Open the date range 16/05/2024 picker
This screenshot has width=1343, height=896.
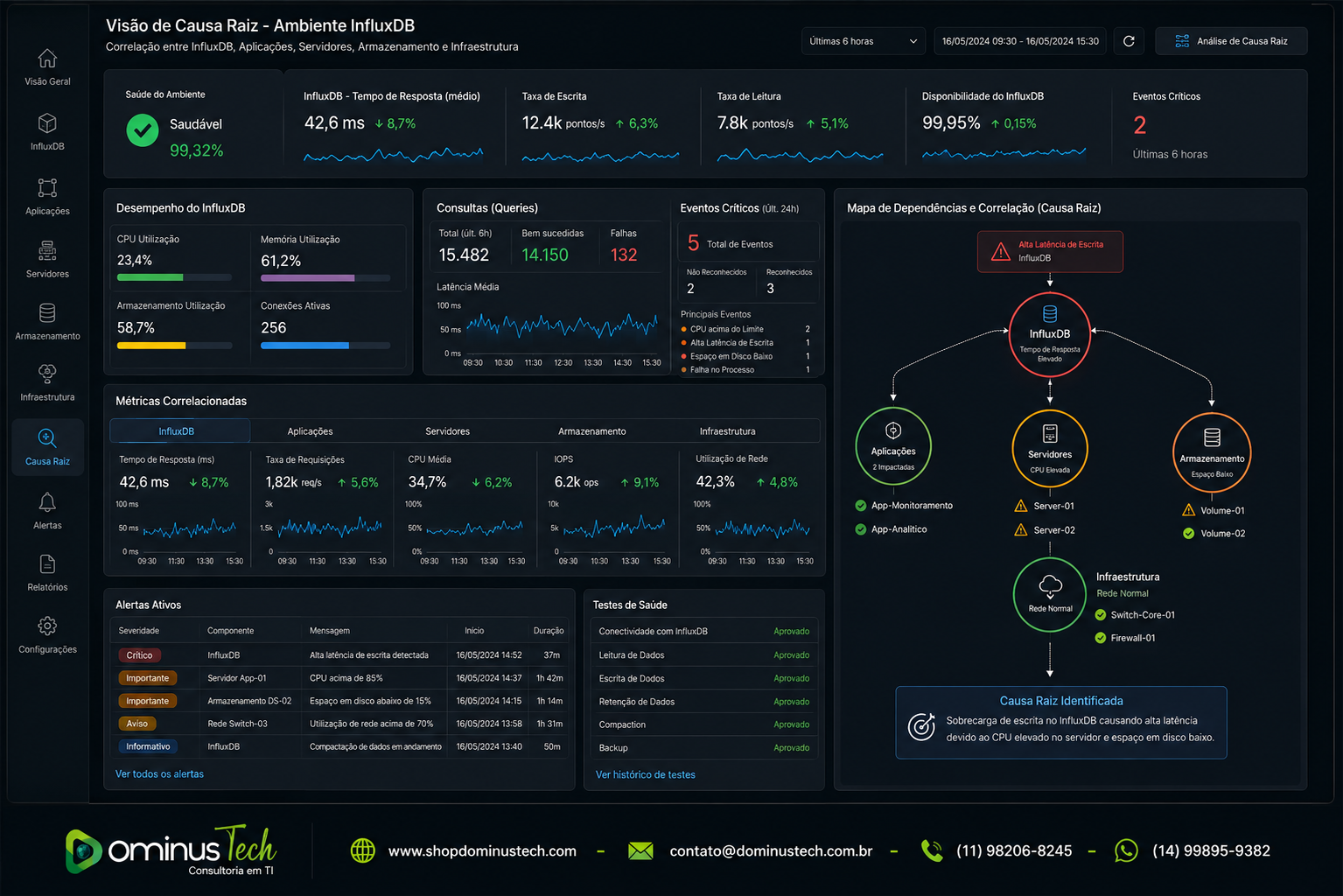coord(1020,41)
